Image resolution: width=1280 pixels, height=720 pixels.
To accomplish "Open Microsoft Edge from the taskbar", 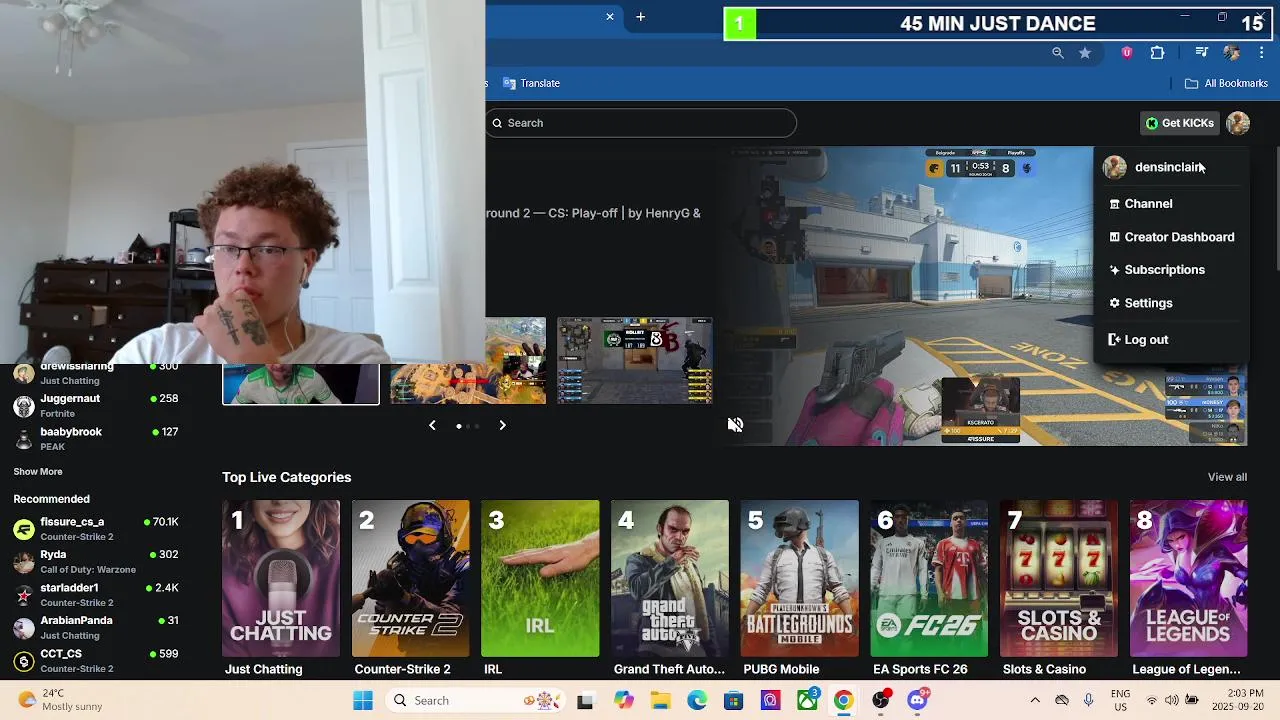I will [x=697, y=700].
